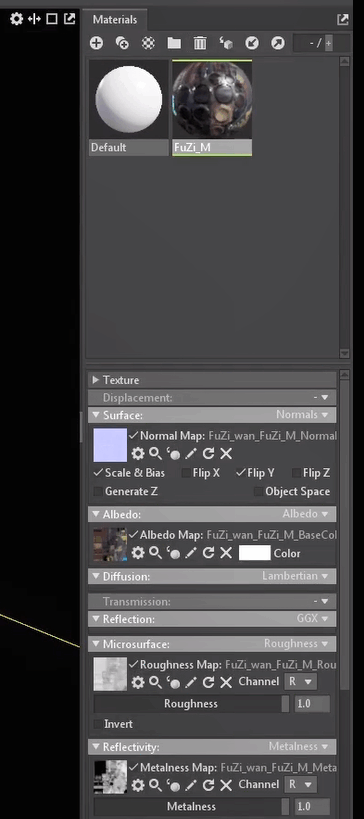The width and height of the screenshot is (364, 819).
Task: Open the Albedo model dropdown
Action: click(x=307, y=514)
